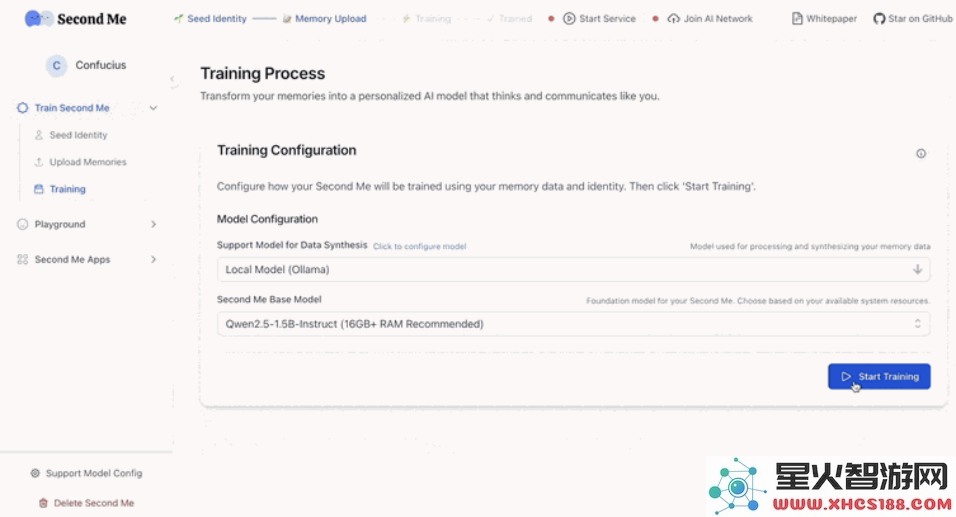Image resolution: width=956 pixels, height=517 pixels.
Task: Click the Training Process heading
Action: point(263,73)
